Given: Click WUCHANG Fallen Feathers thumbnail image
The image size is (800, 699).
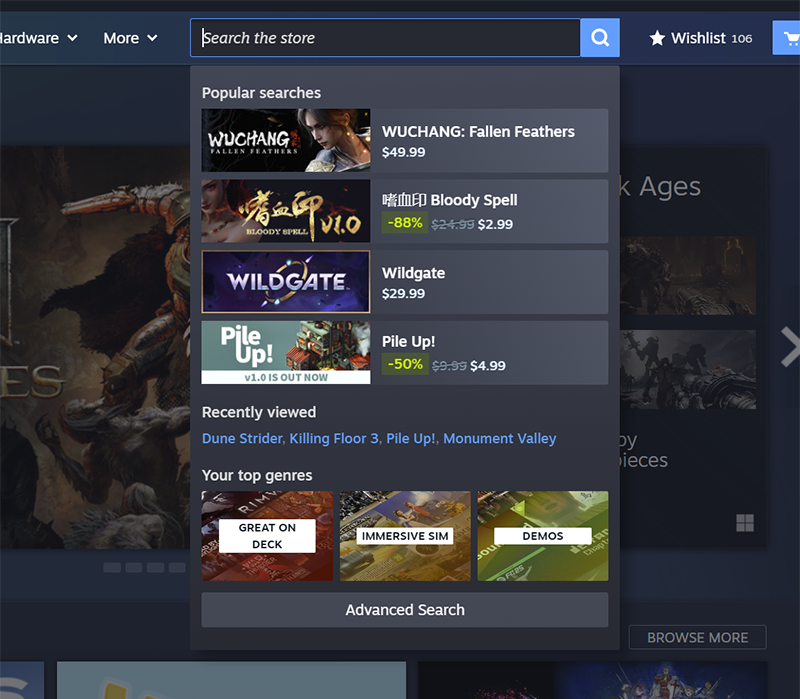Looking at the screenshot, I should click(x=286, y=140).
